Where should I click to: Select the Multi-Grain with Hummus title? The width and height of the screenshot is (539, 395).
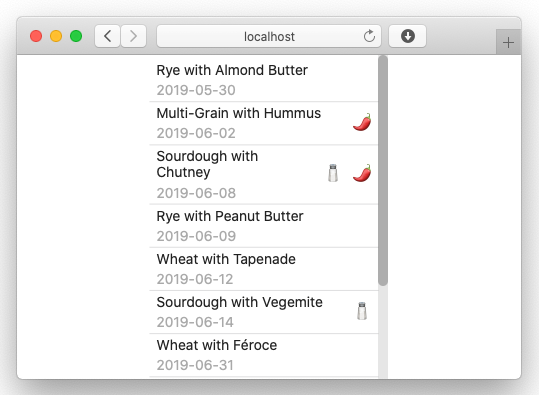pos(239,113)
